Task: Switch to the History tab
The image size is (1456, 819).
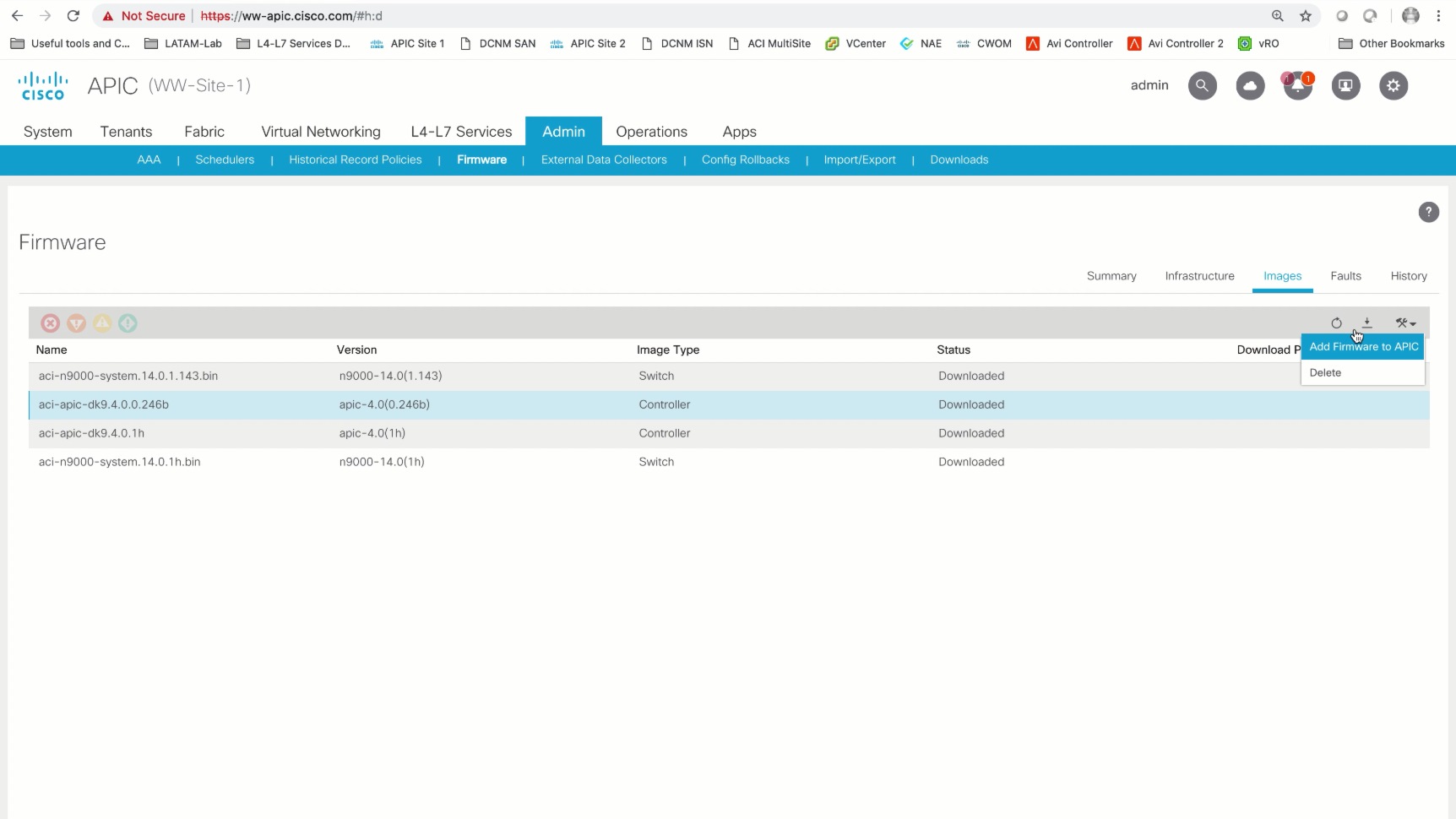Action: click(x=1408, y=276)
